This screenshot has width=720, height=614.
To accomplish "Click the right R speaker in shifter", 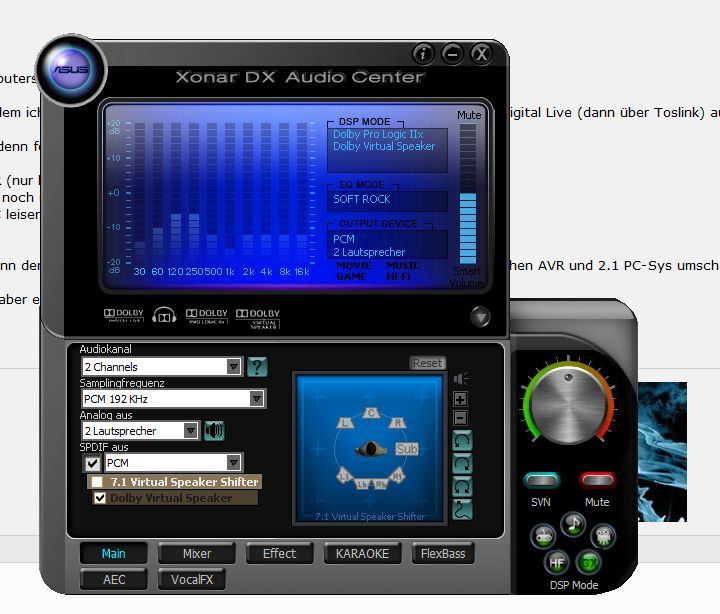I will (x=398, y=423).
